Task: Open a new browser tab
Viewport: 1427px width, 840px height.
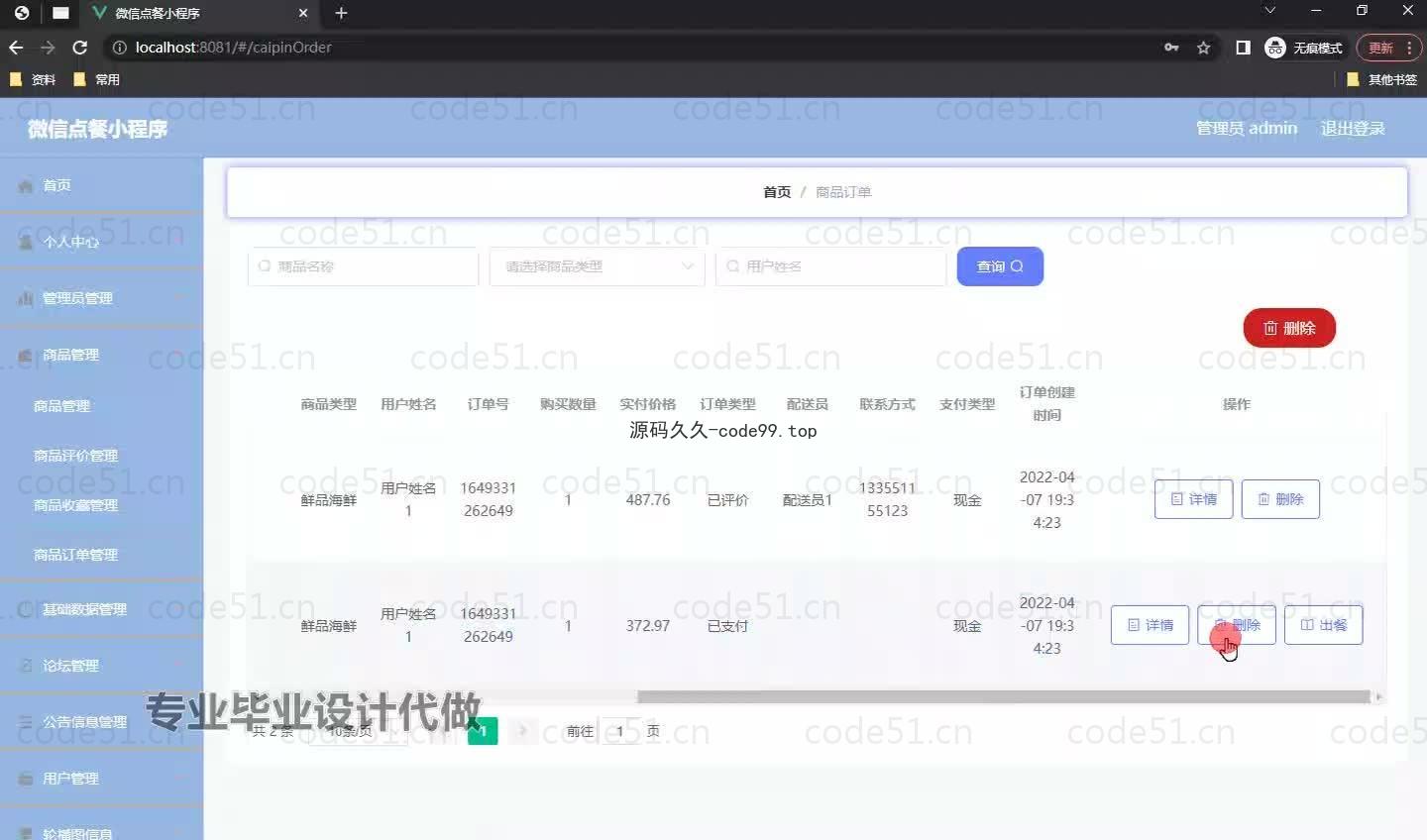Action: (x=341, y=13)
